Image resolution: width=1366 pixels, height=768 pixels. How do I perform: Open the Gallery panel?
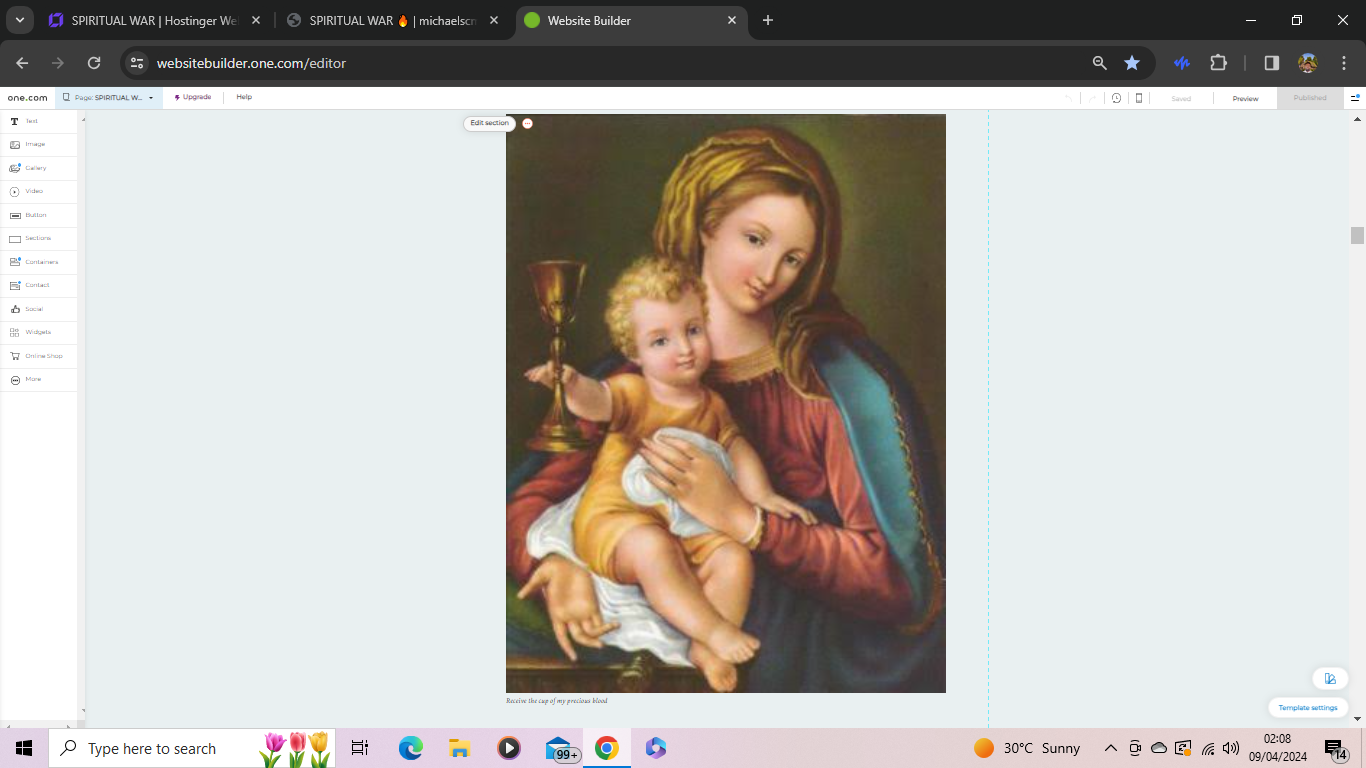point(36,168)
